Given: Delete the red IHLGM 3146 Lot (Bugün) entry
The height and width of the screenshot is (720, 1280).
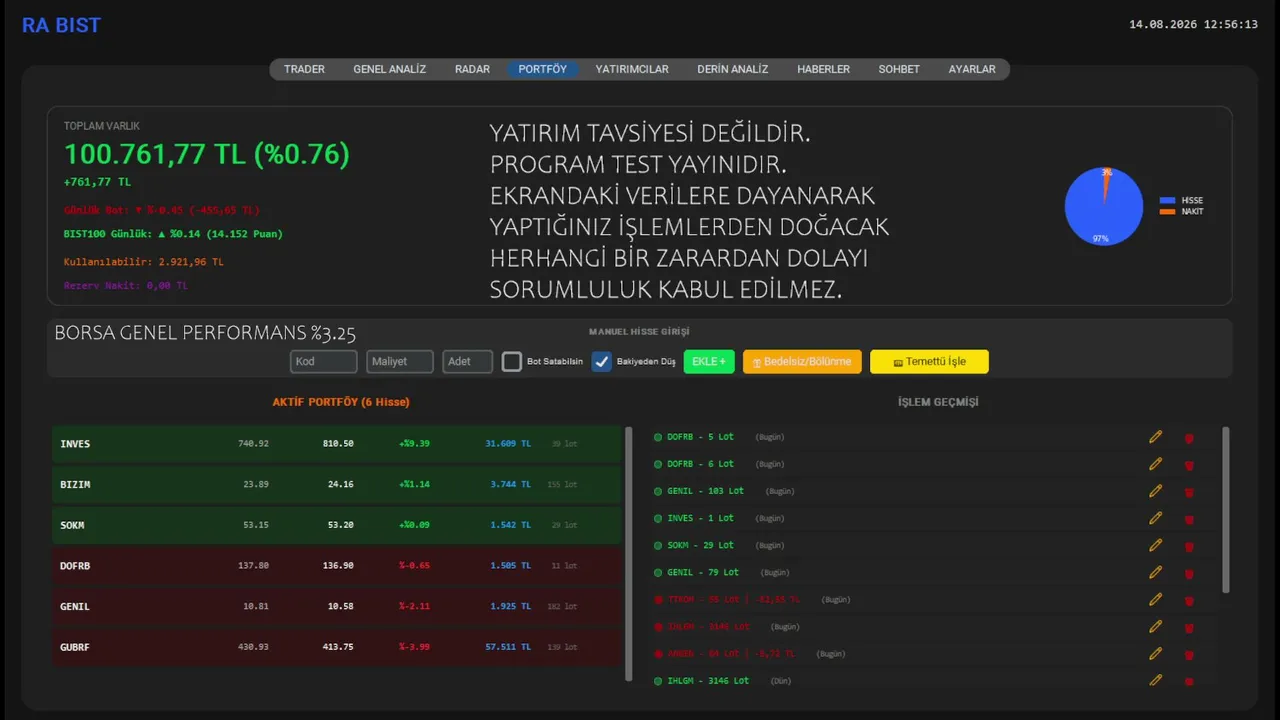Looking at the screenshot, I should click(x=1189, y=627).
